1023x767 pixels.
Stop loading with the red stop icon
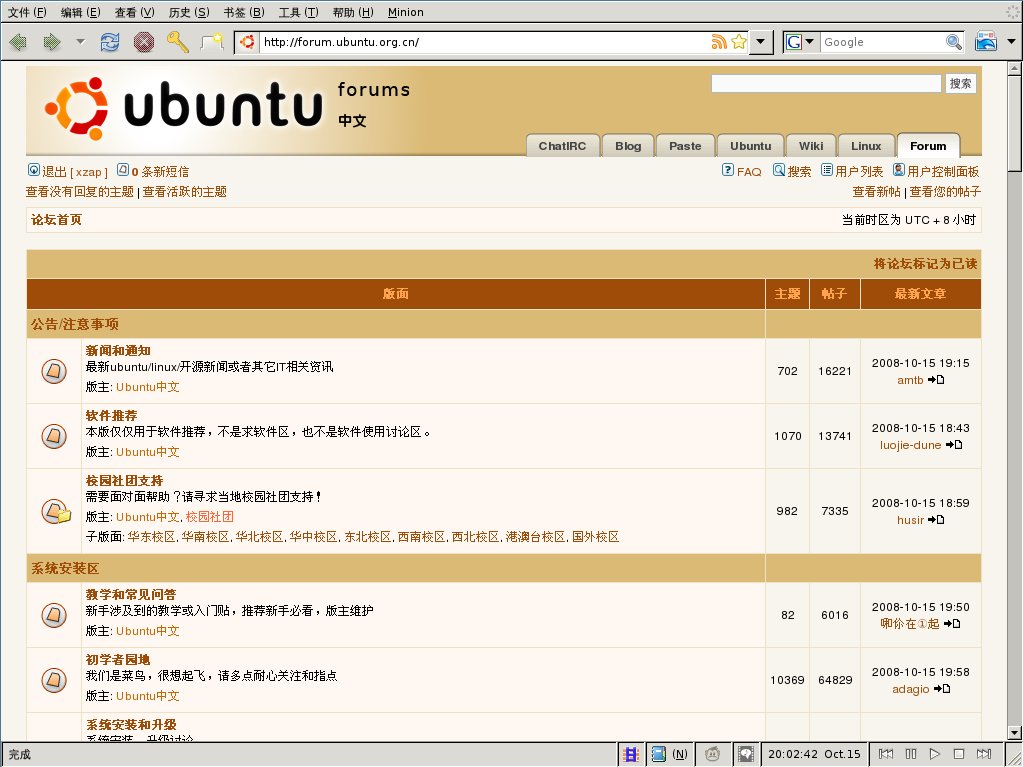(144, 42)
